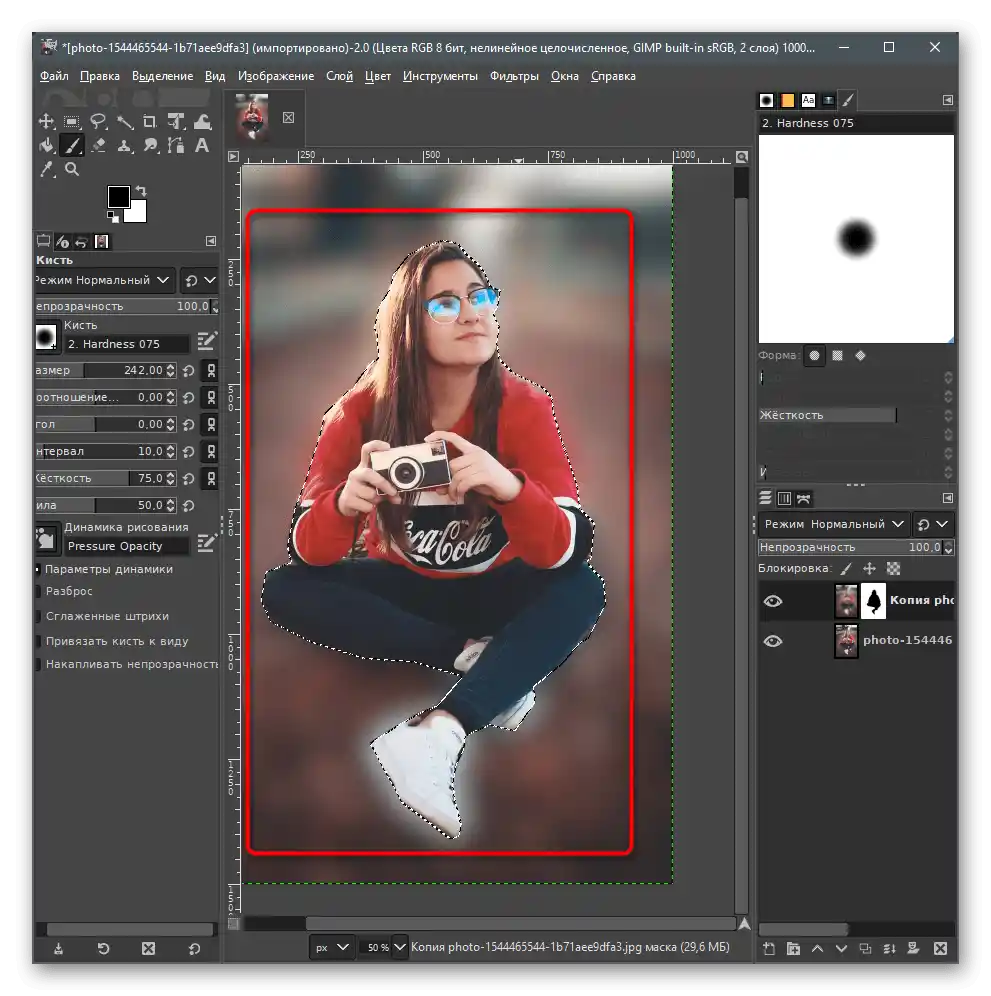Select the Warp Transform tool
The height and width of the screenshot is (996, 991).
point(202,121)
